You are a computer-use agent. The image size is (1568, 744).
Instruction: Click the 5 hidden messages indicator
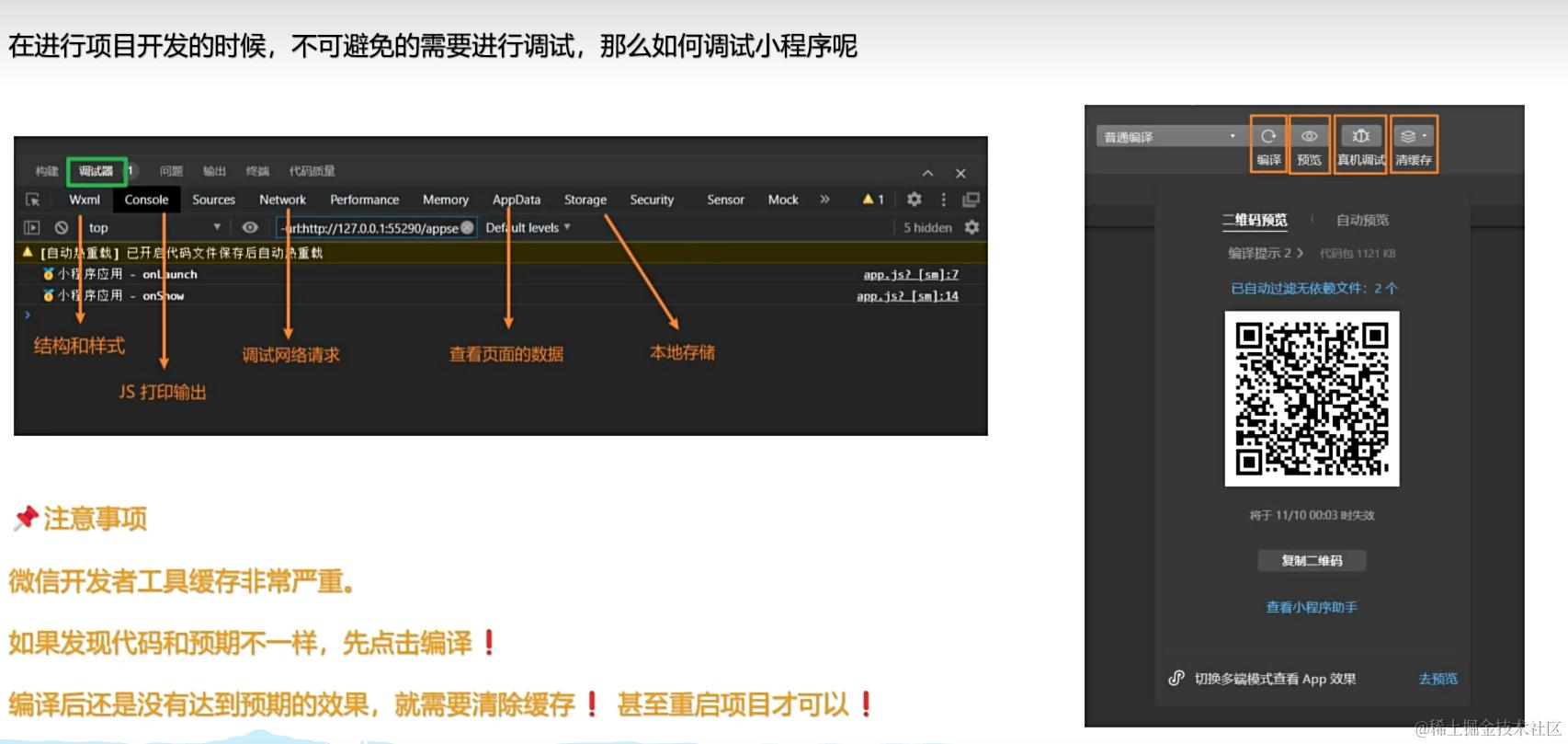click(x=927, y=227)
